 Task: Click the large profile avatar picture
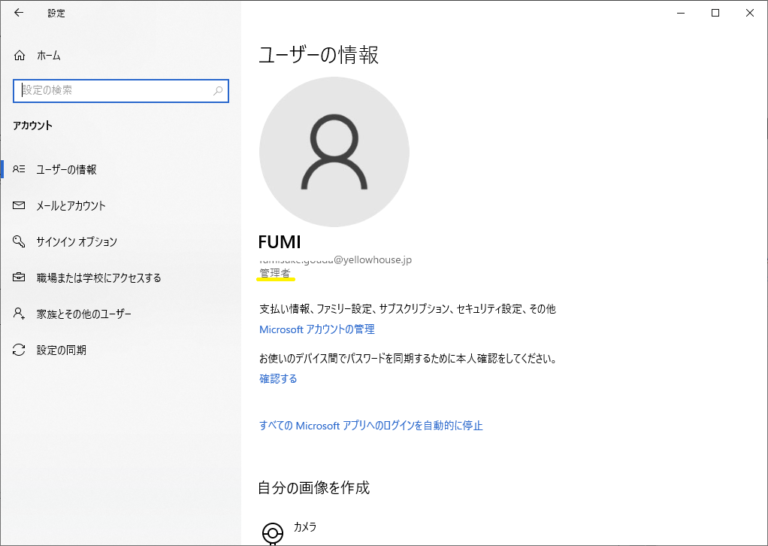(334, 150)
